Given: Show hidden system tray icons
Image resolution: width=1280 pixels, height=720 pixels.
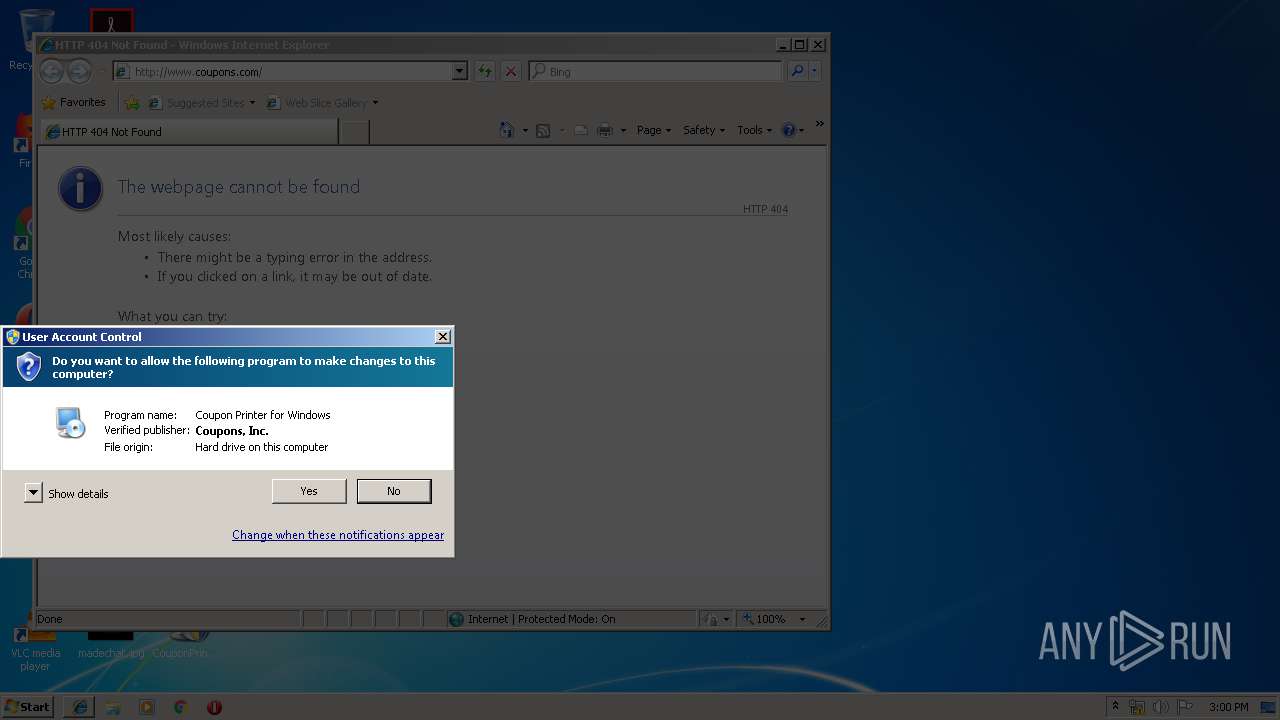Looking at the screenshot, I should 1115,706.
